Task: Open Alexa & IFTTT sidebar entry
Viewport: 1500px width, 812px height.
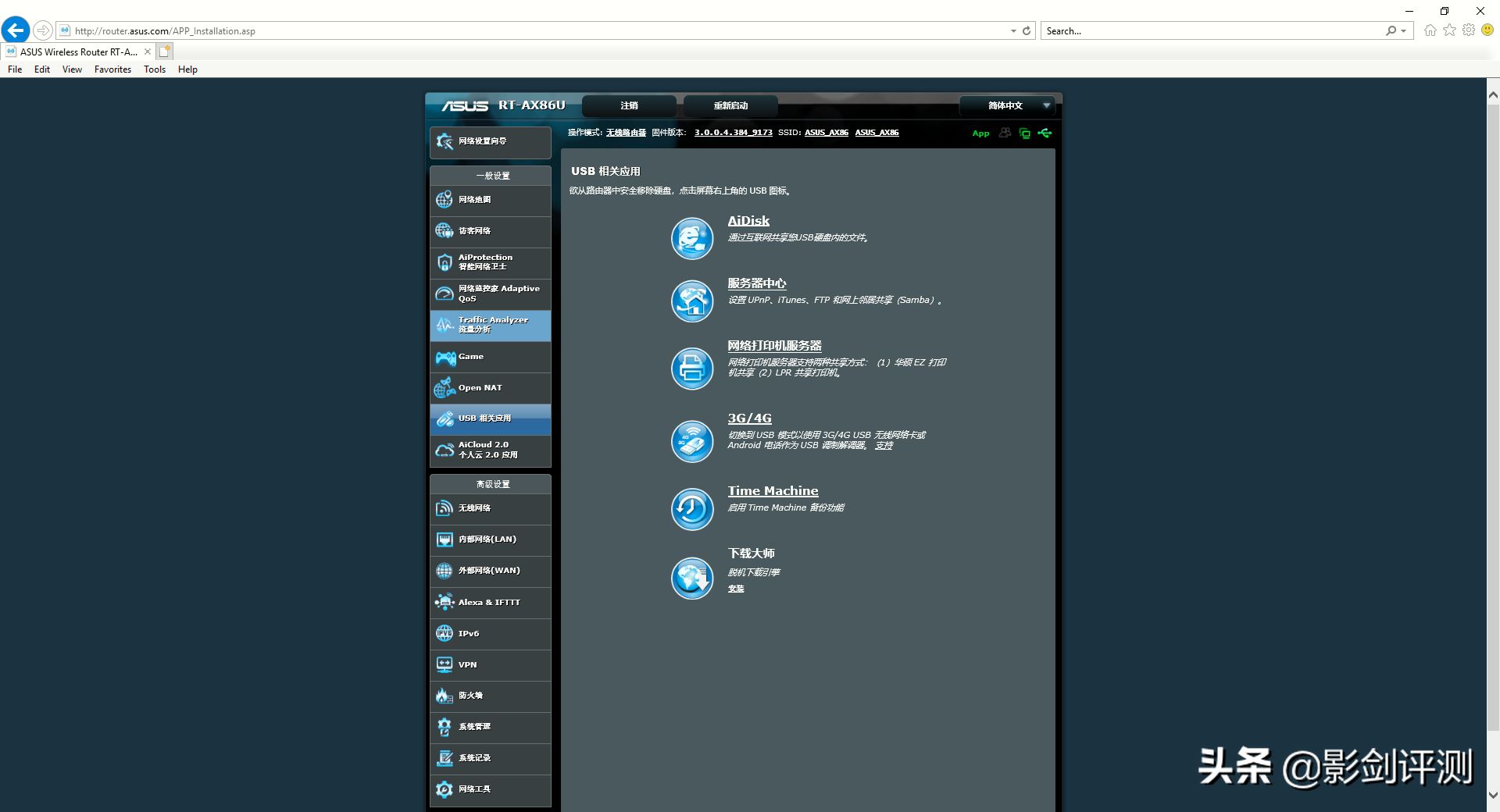Action: (491, 603)
